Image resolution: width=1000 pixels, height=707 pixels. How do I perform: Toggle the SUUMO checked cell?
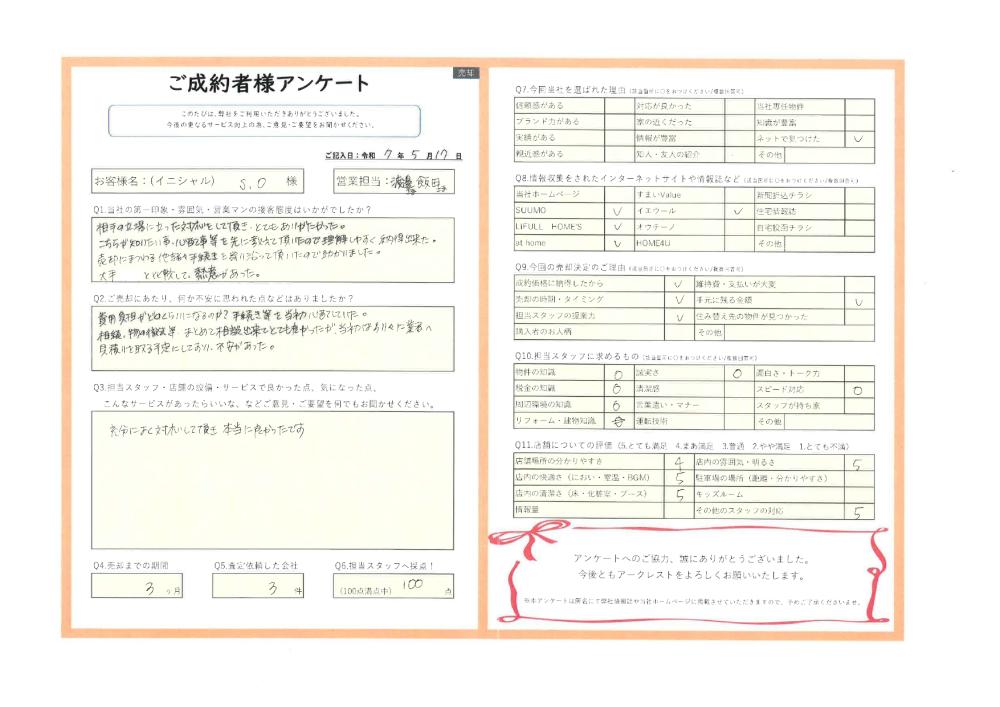pos(619,211)
